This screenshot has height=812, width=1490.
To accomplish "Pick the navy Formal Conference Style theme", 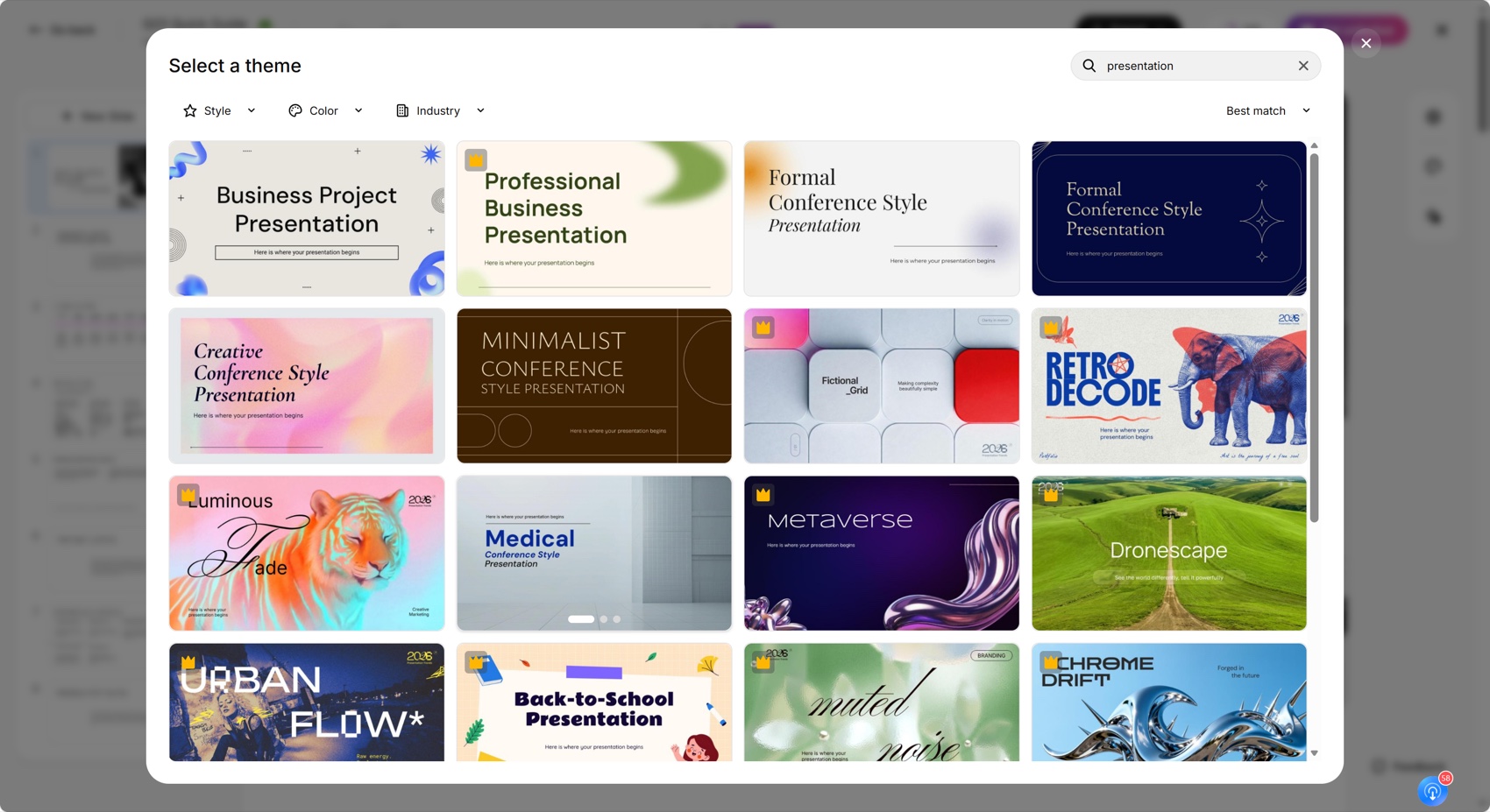I will pyautogui.click(x=1169, y=218).
